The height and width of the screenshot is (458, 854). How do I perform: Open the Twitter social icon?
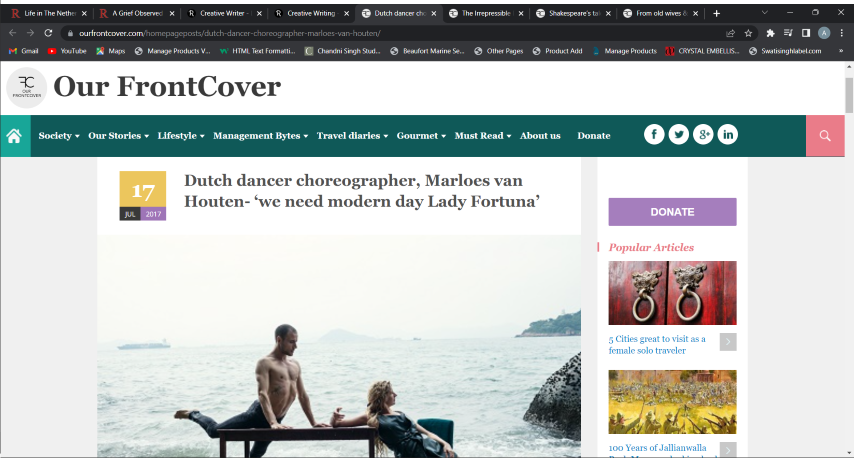pyautogui.click(x=678, y=135)
